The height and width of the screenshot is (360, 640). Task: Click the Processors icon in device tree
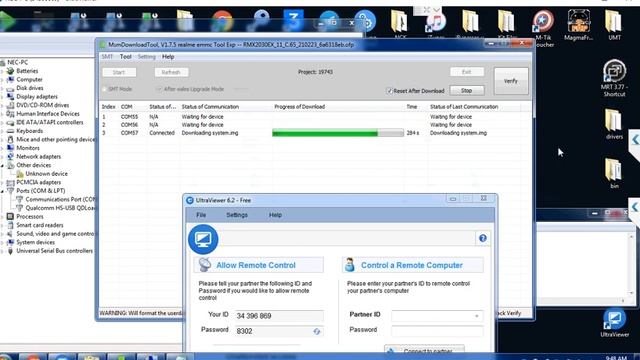(x=11, y=217)
